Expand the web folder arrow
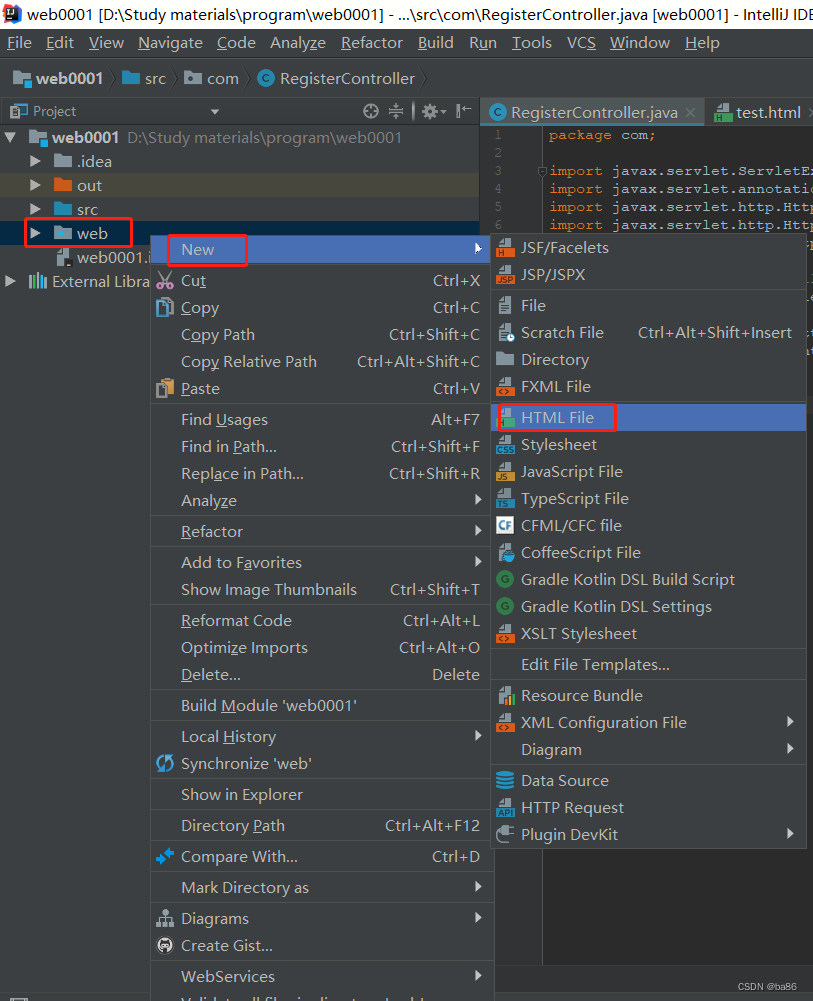The width and height of the screenshot is (813, 1001). point(35,234)
